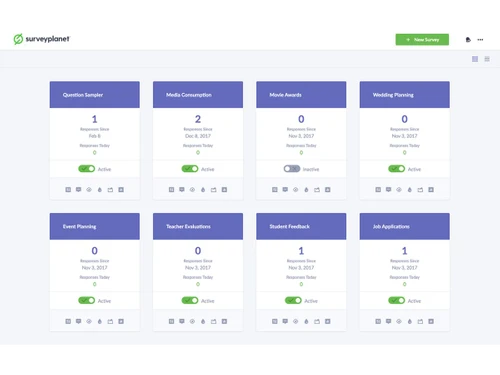Click Media Consumption's speech bubble icon
The width and height of the screenshot is (500, 375).
182,190
